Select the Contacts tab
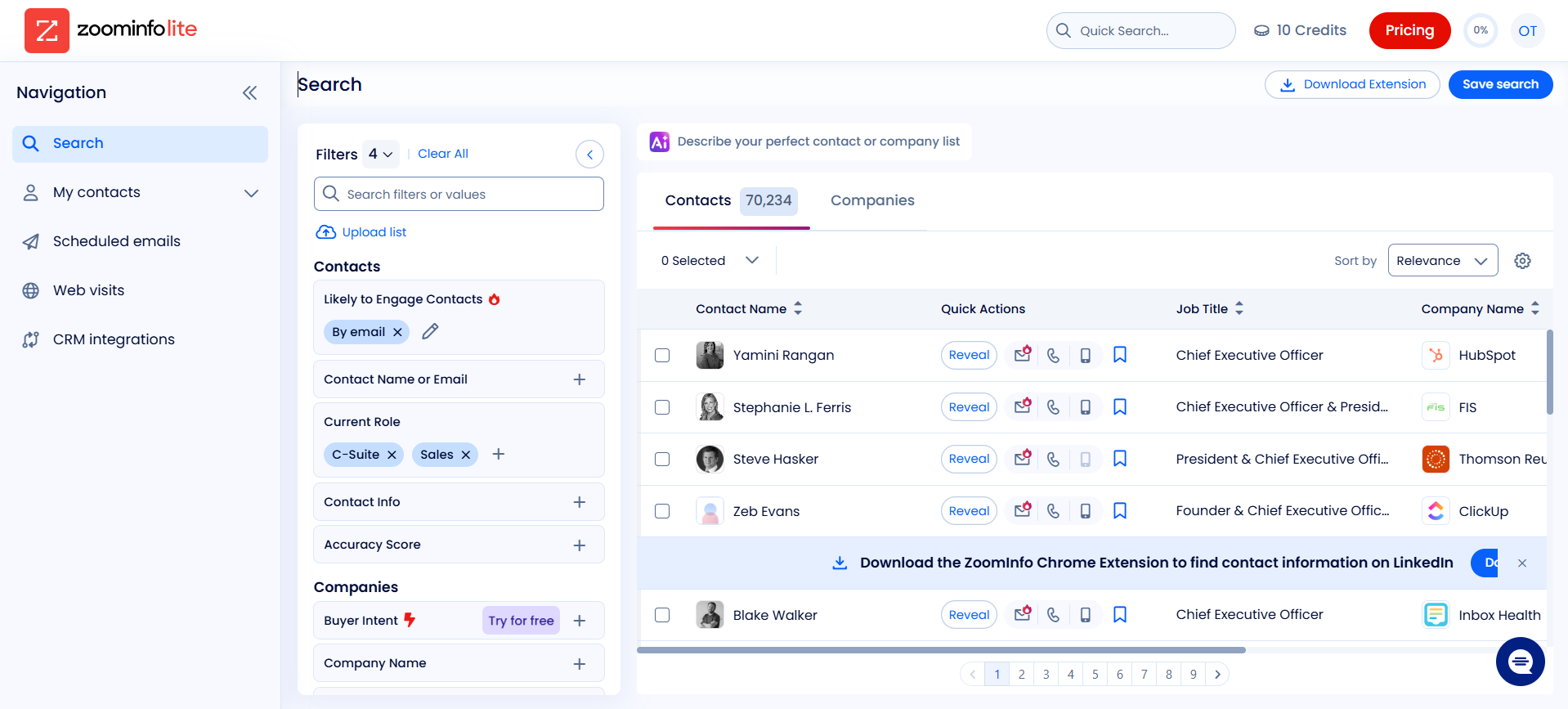Image resolution: width=1568 pixels, height=709 pixels. [731, 200]
